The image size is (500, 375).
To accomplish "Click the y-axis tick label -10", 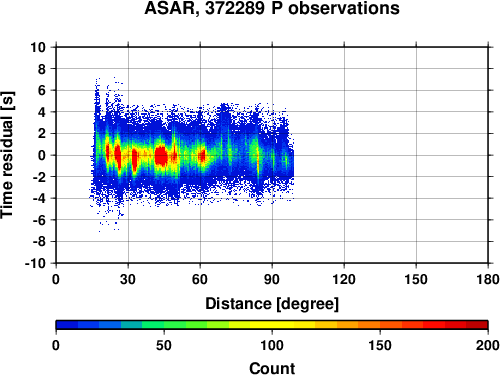I will [35, 263].
